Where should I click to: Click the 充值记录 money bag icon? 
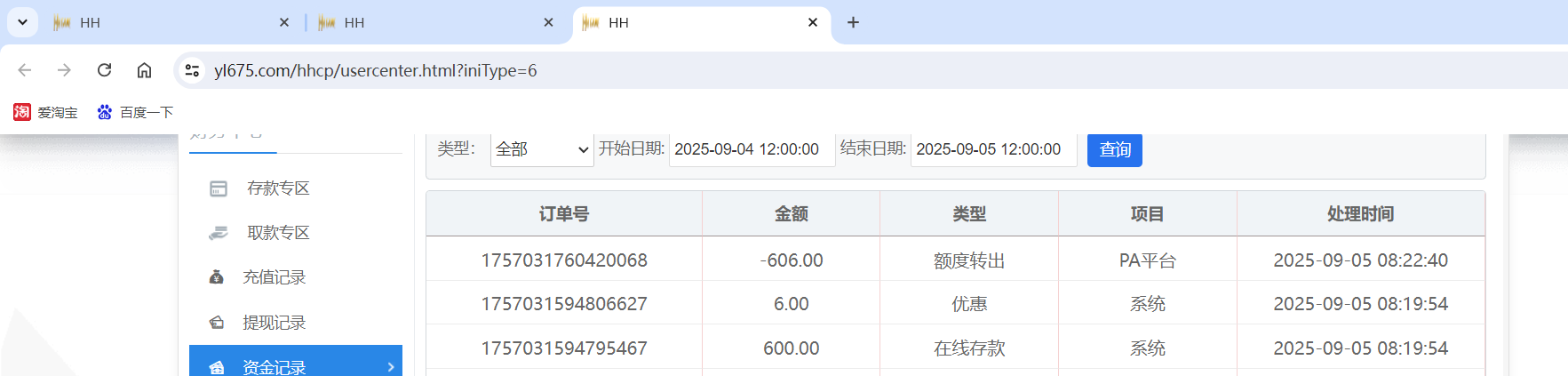coord(216,277)
